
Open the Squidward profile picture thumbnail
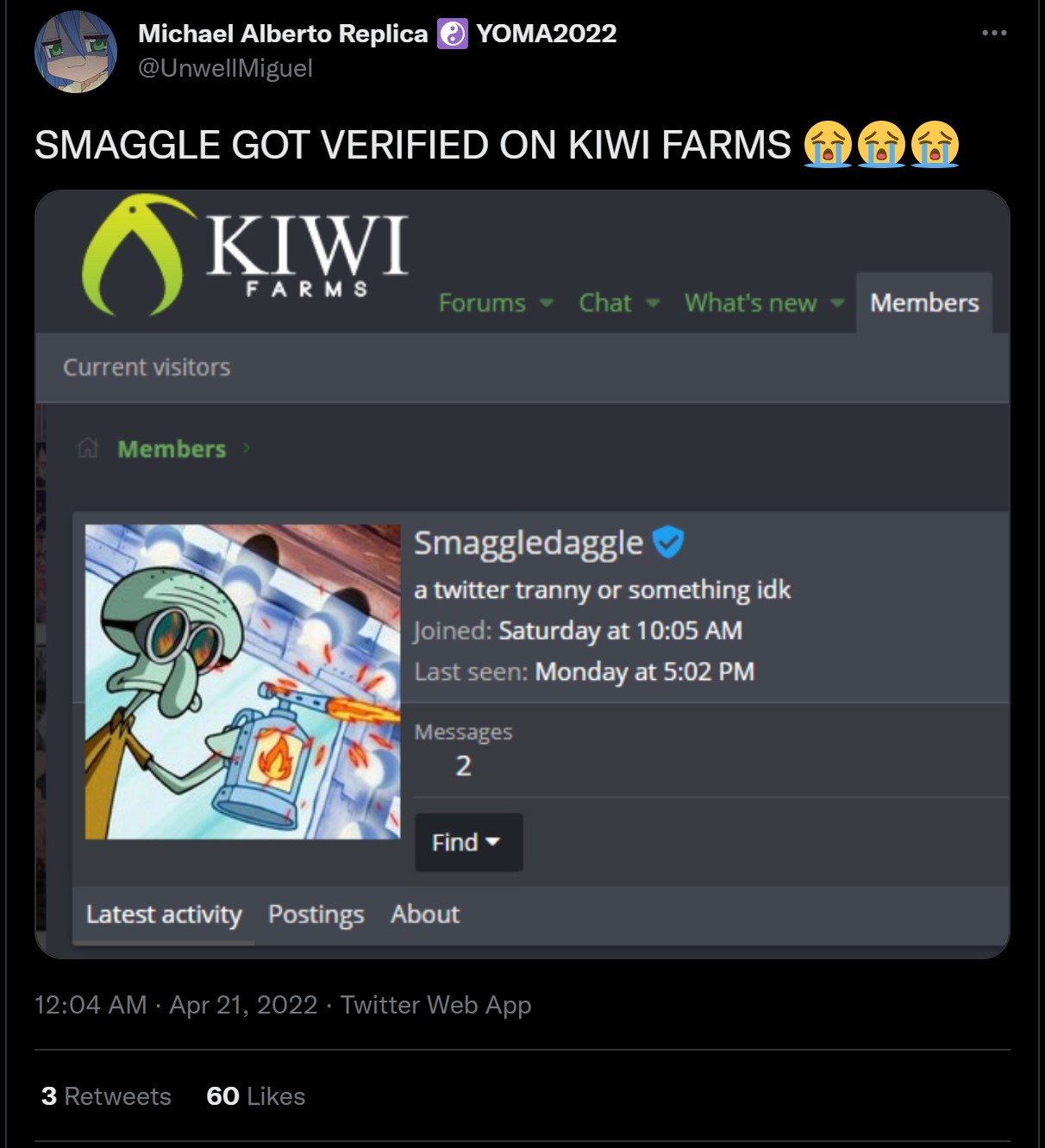242,682
